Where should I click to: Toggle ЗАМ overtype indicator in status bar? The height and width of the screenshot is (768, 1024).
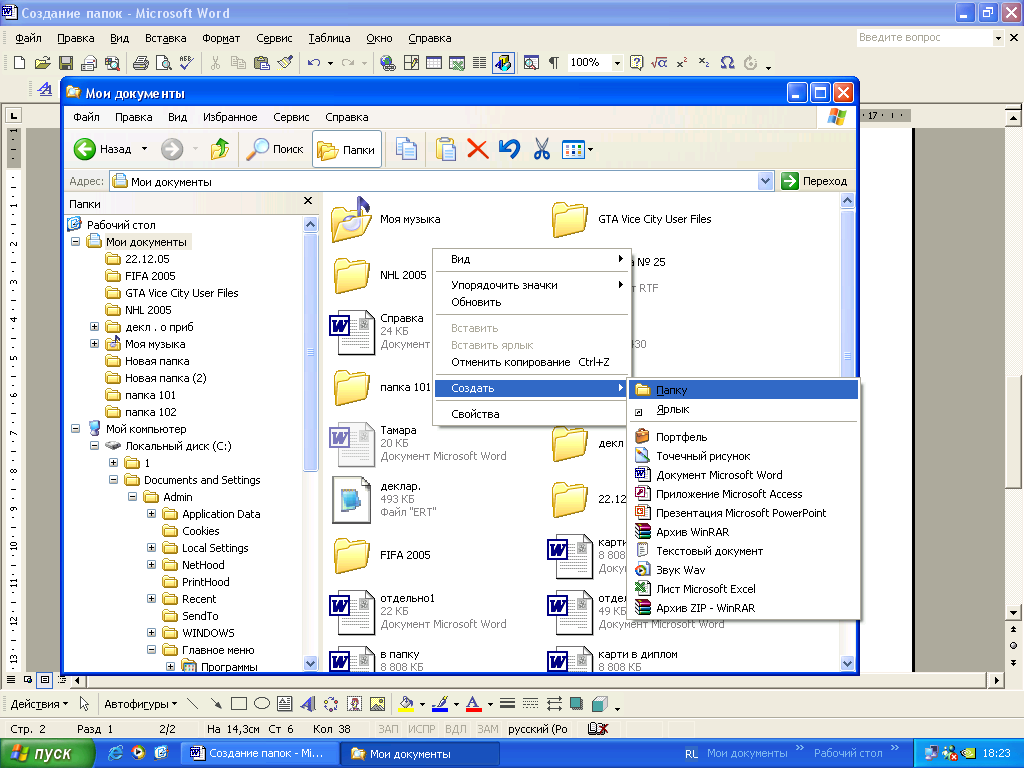pyautogui.click(x=487, y=729)
